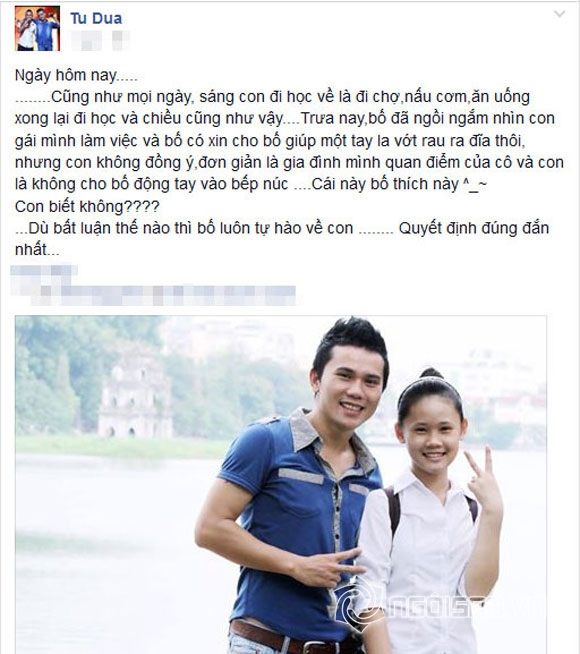Viewport: 580px width, 654px height.
Task: Click the Tu Dua profile picture
Action: [38, 29]
